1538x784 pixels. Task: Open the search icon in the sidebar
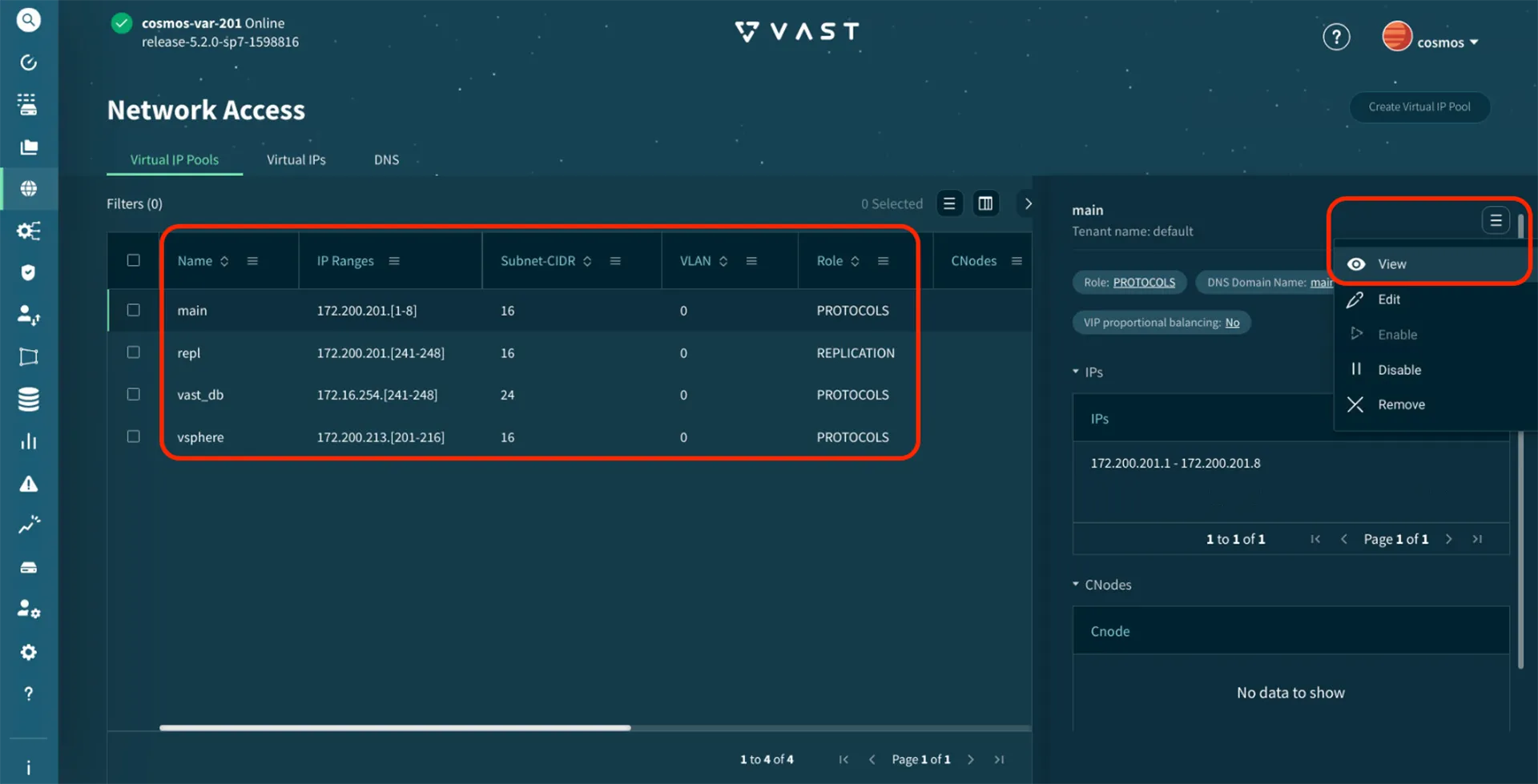point(29,20)
